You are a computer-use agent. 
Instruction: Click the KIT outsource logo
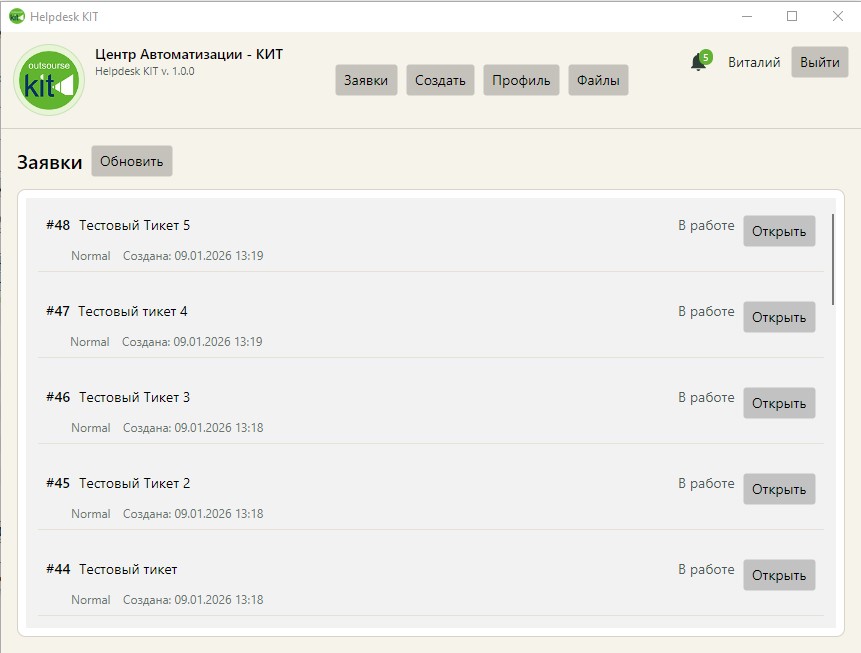pos(48,80)
